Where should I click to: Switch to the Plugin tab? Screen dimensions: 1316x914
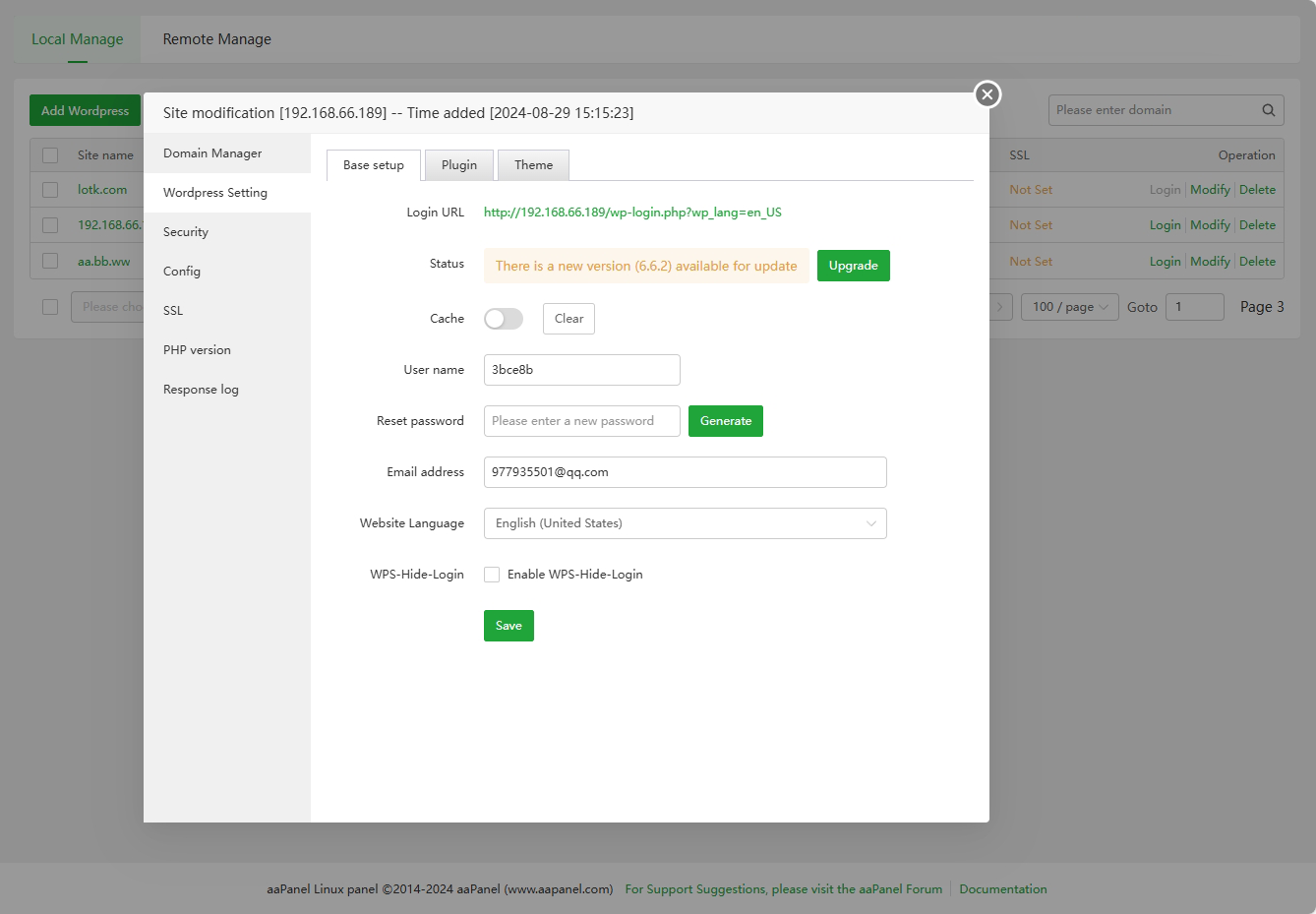click(459, 165)
